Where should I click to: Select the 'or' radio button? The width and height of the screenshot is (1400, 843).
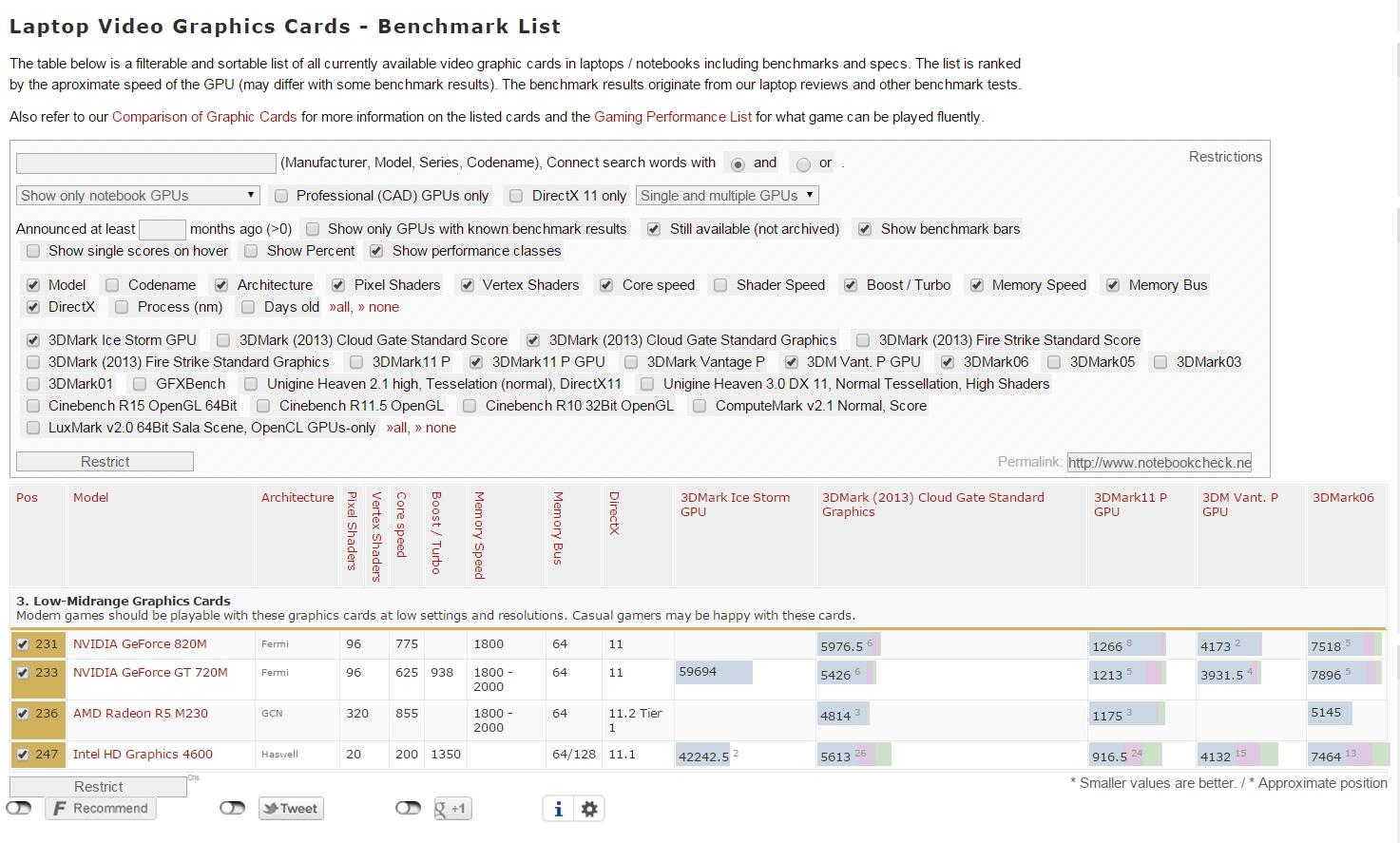[x=803, y=164]
